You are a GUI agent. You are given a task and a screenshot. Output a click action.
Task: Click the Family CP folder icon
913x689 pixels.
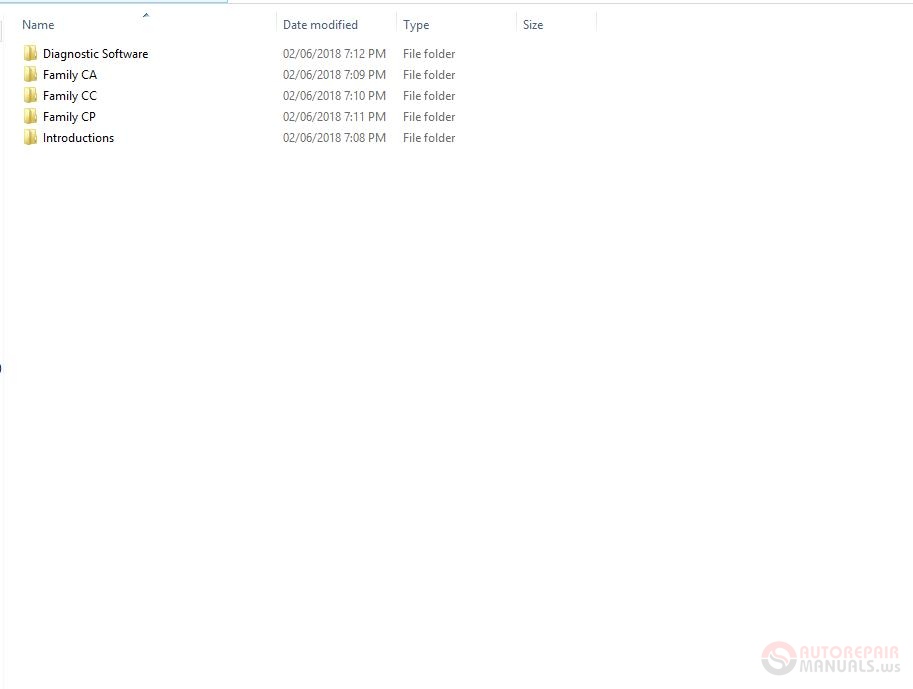point(30,116)
